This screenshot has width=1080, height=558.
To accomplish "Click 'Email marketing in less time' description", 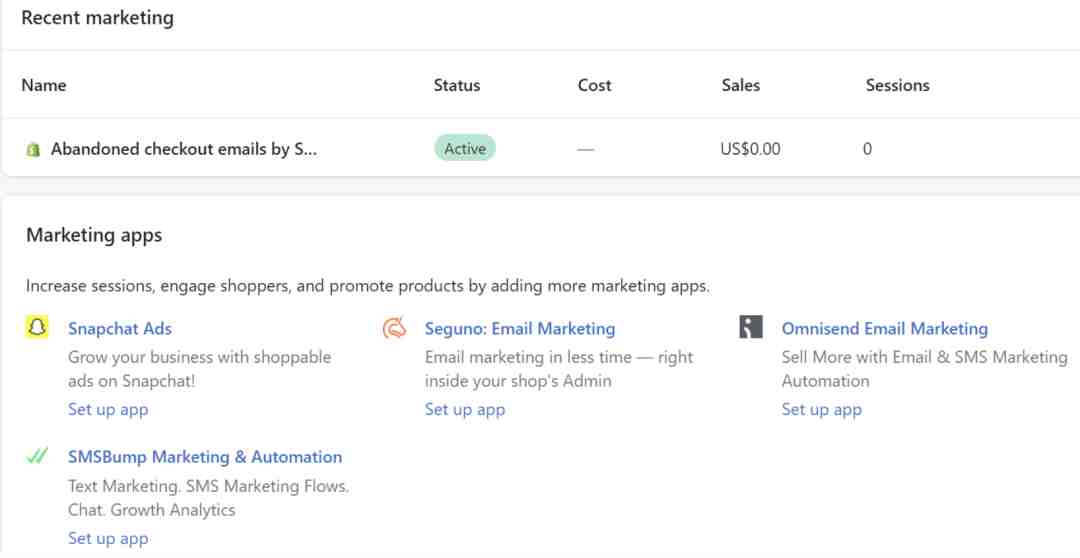I will (x=559, y=369).
